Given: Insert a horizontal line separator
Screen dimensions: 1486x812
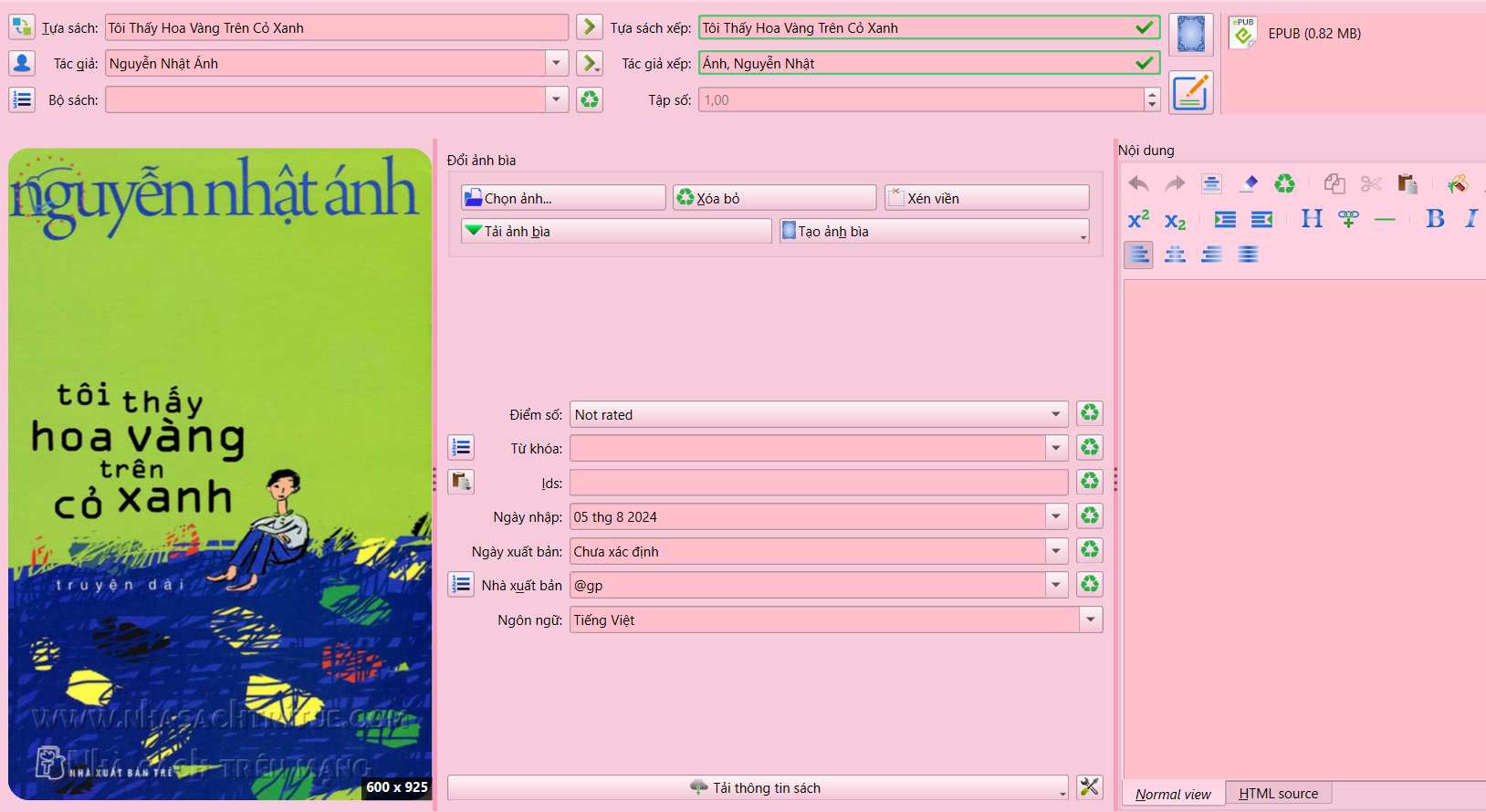Looking at the screenshot, I should [1385, 219].
